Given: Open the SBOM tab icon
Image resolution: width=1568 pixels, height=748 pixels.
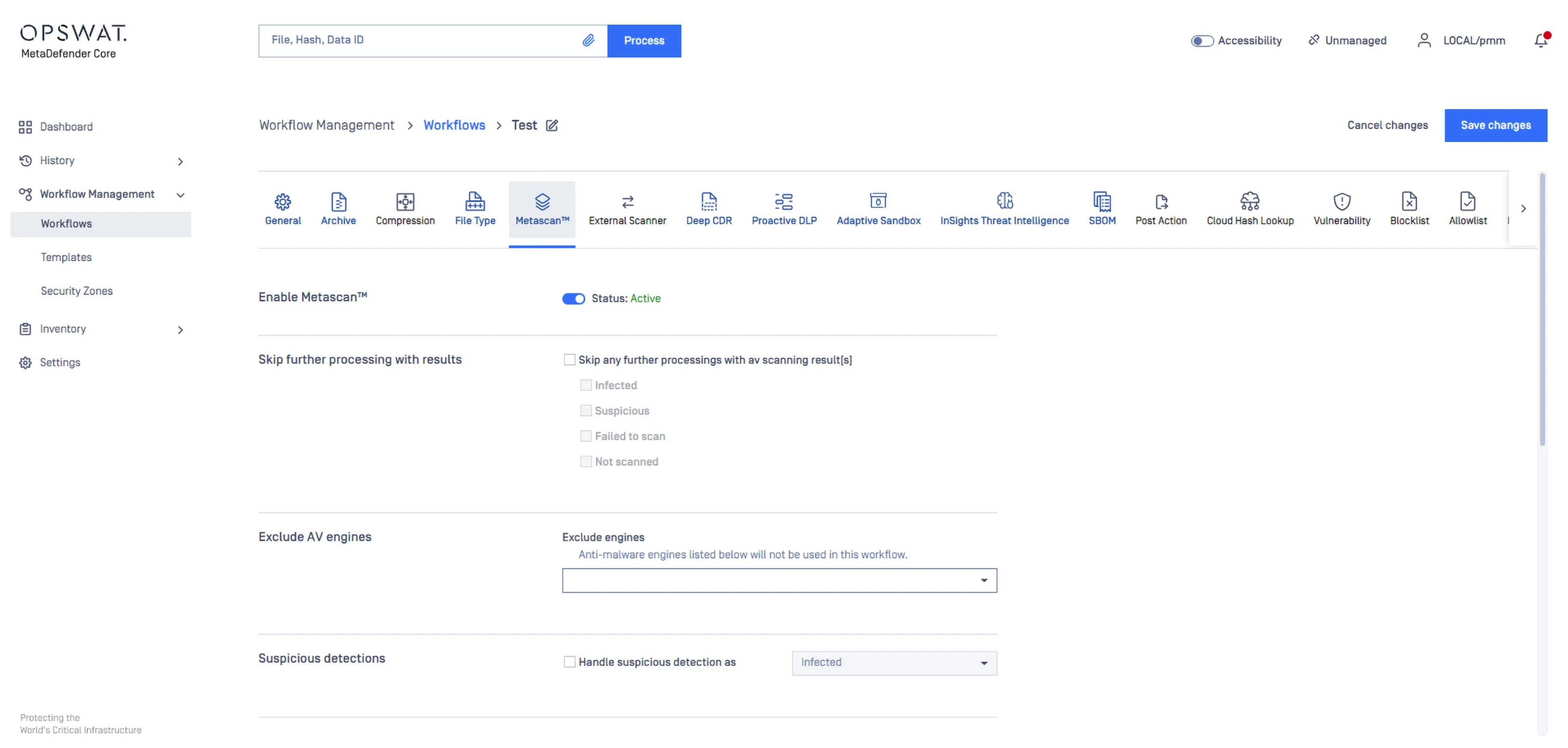Looking at the screenshot, I should coord(1102,201).
